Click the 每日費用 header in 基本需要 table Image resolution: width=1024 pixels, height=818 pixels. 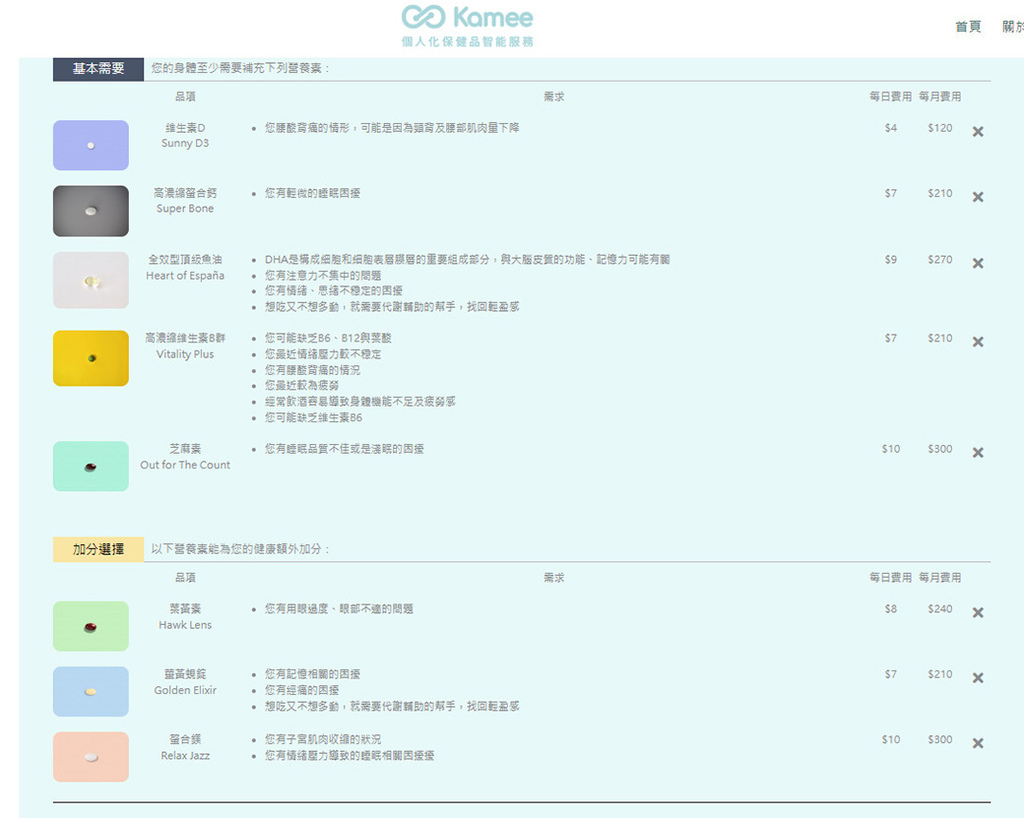pos(890,97)
